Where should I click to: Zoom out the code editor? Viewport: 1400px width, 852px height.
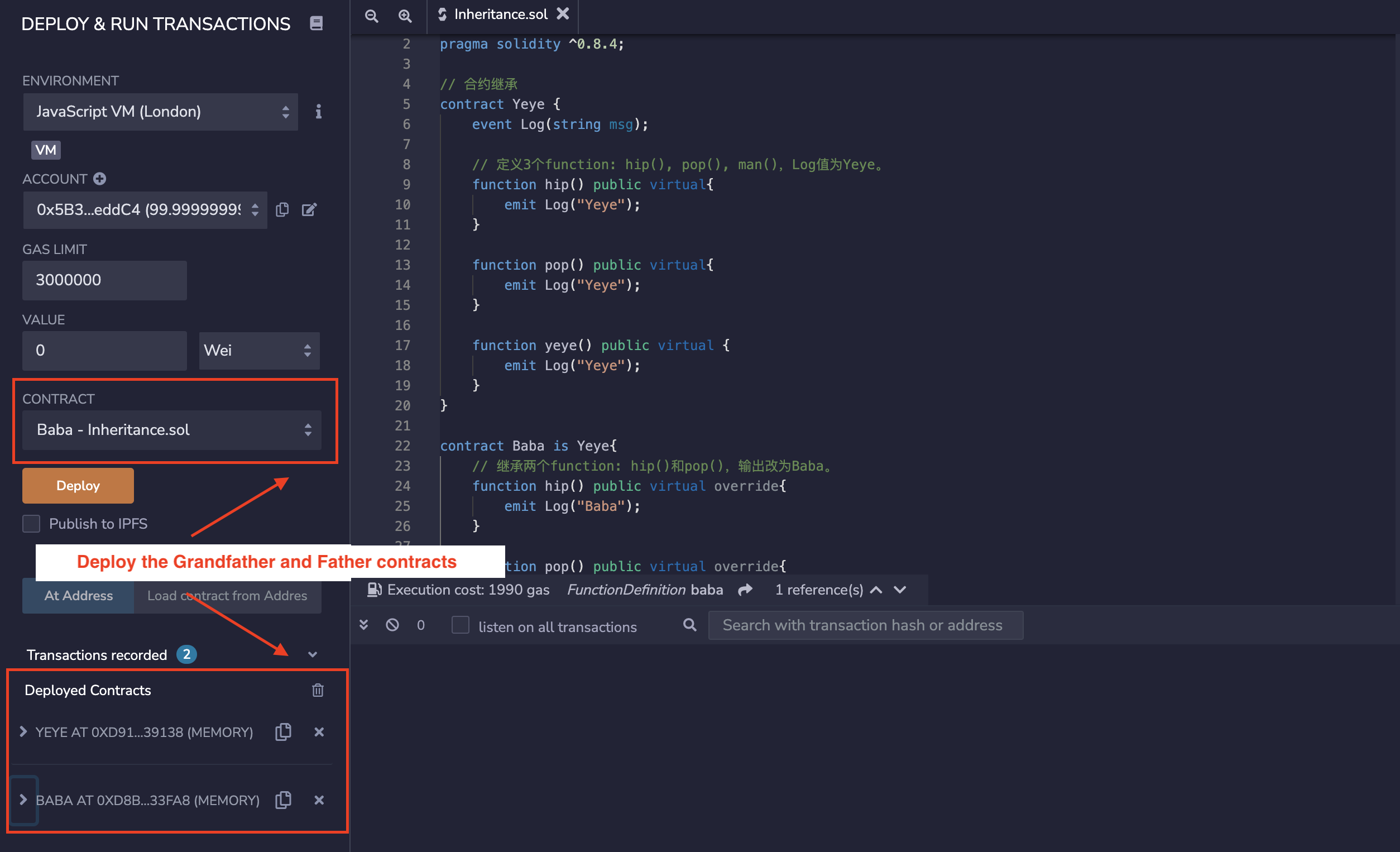(x=372, y=15)
